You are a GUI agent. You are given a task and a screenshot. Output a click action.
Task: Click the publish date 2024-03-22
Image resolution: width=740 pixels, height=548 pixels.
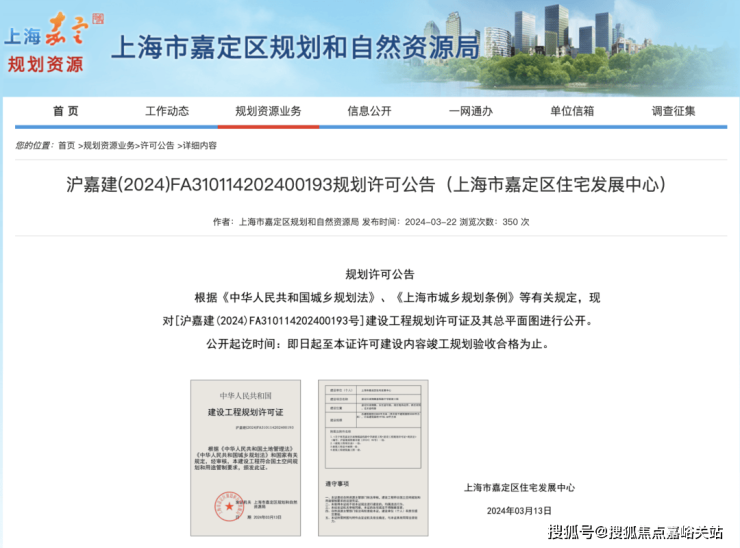click(430, 222)
